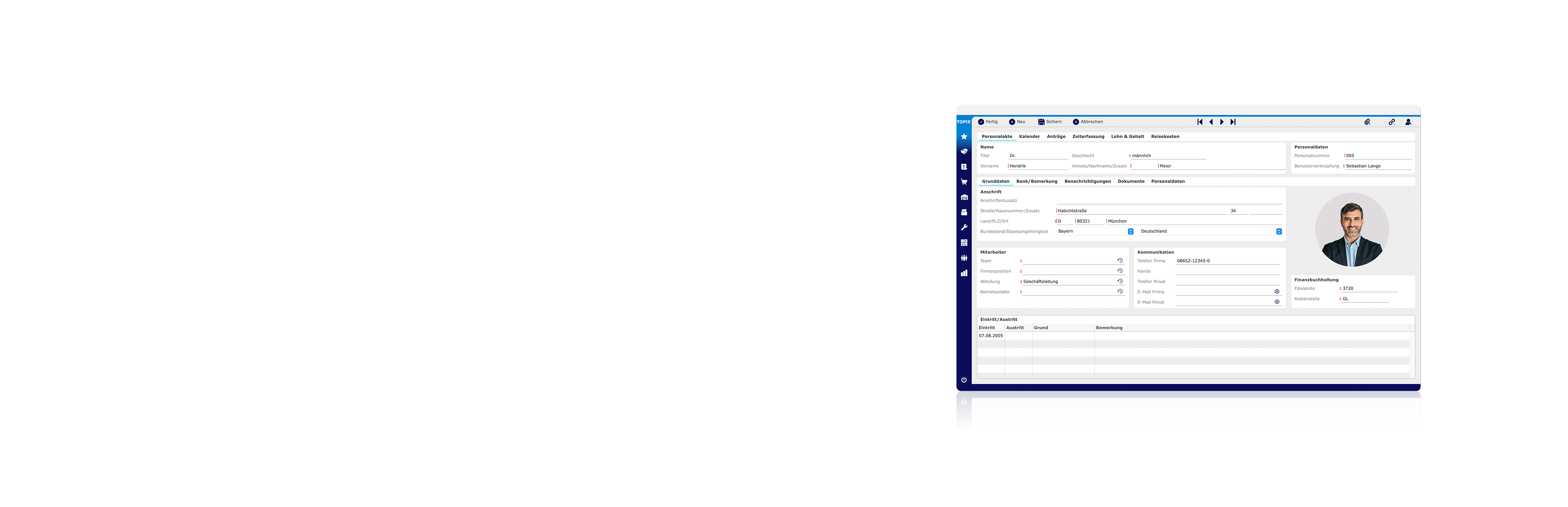This screenshot has height=507, width=1568.
Task: Click the Sichern save button
Action: click(x=1050, y=122)
